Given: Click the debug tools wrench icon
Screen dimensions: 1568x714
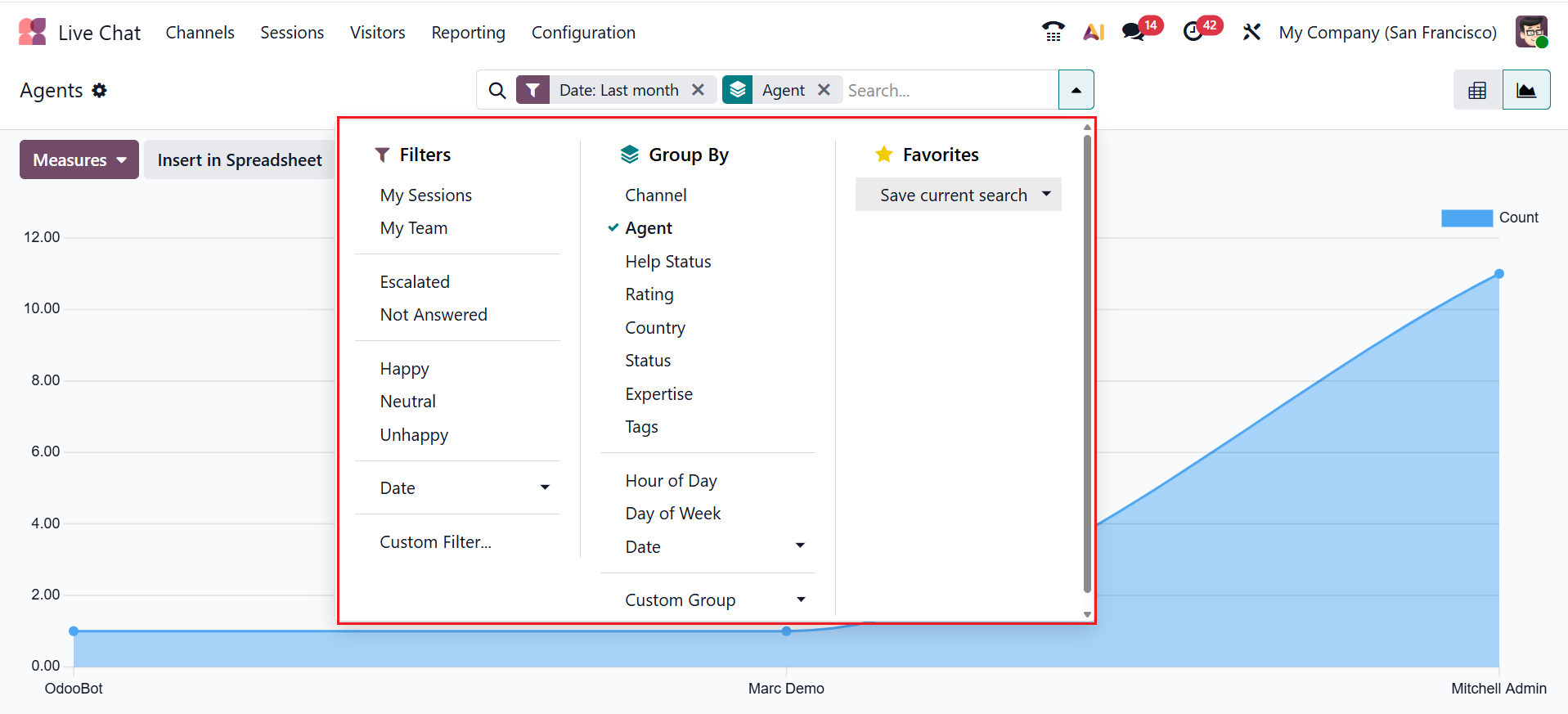Looking at the screenshot, I should coord(1251,32).
